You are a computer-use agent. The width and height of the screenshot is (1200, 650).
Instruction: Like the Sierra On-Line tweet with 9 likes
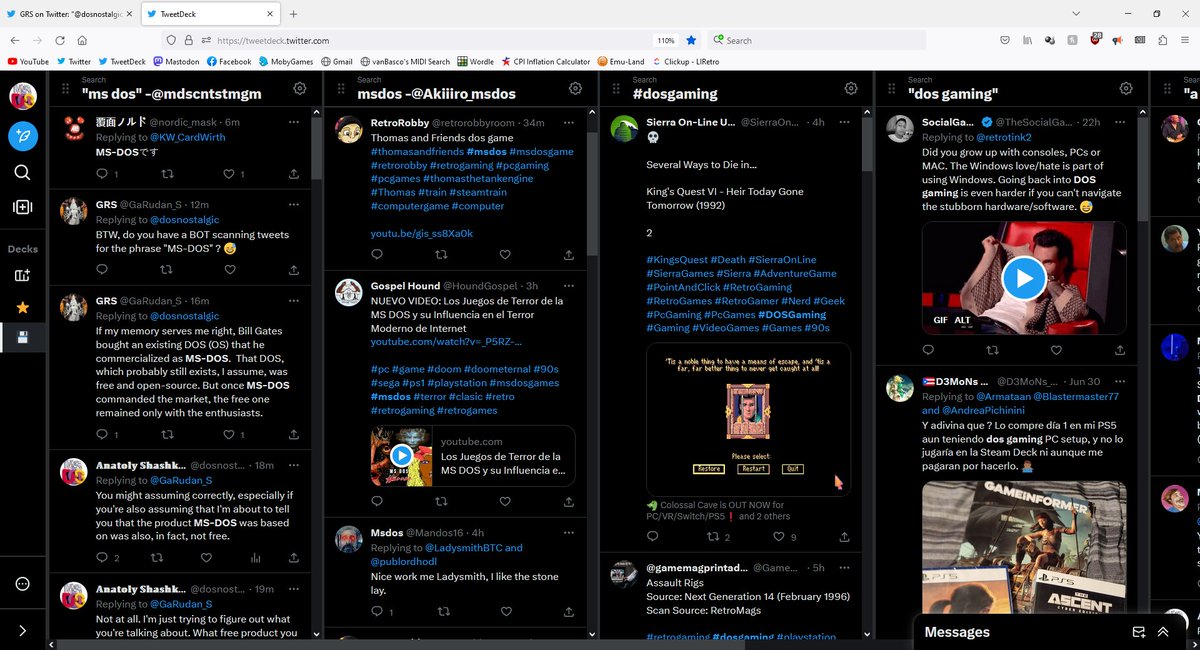[780, 537]
